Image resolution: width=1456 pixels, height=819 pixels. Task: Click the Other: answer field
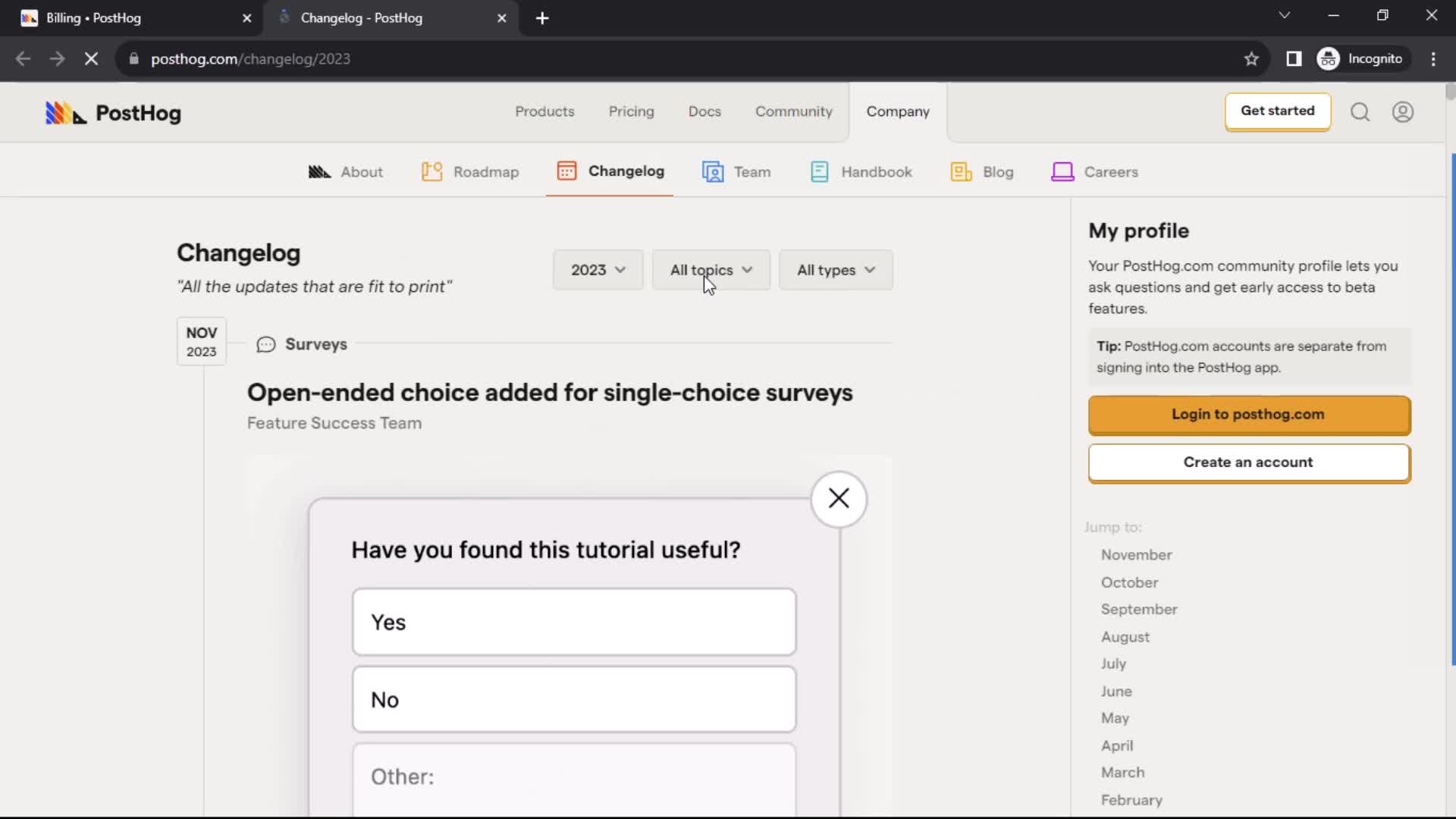tap(574, 780)
